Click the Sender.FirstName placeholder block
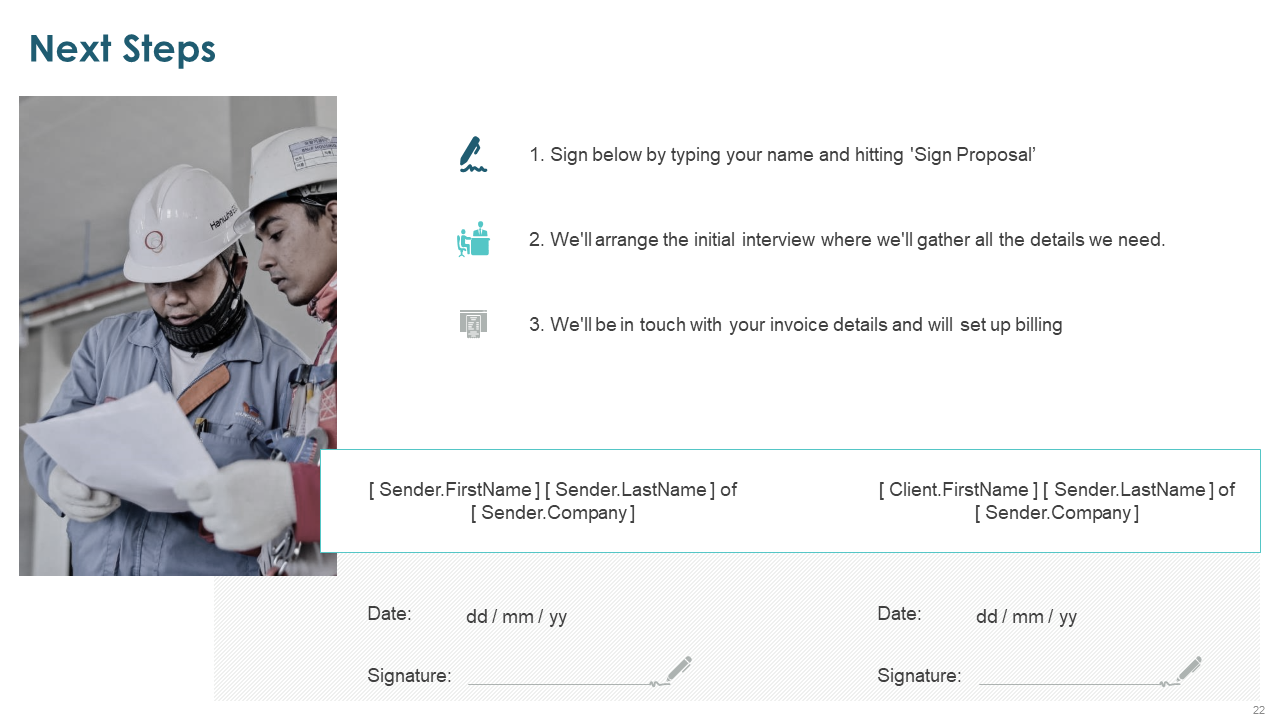The image size is (1280, 720). click(553, 501)
